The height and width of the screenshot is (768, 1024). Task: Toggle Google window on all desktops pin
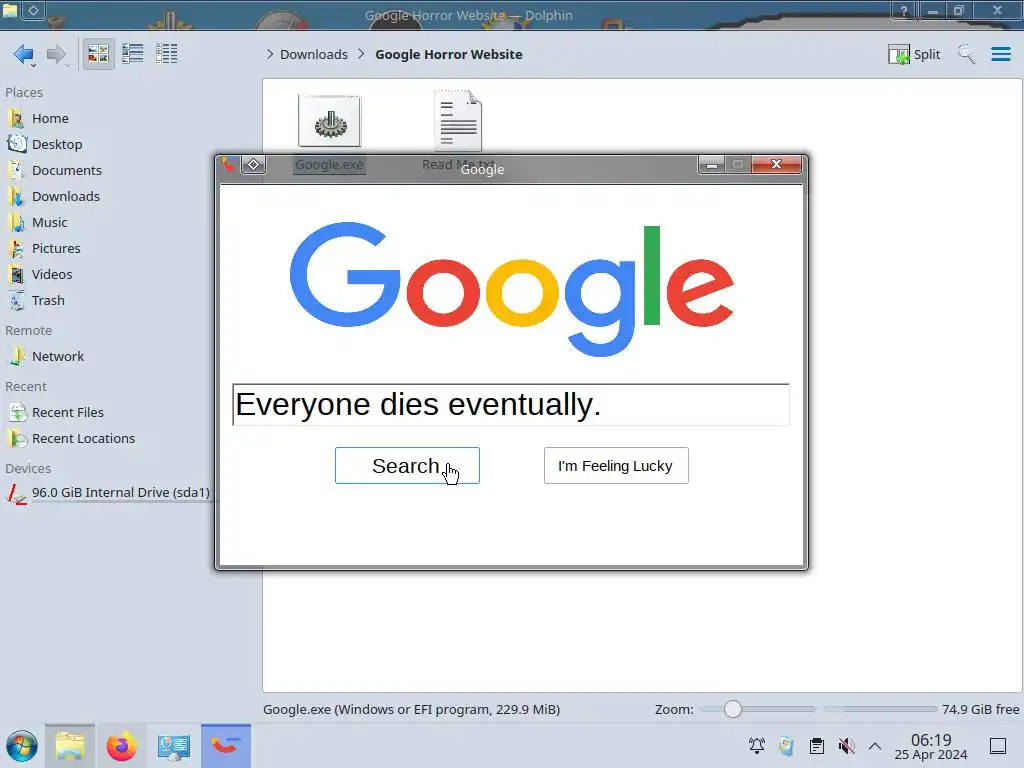(253, 165)
